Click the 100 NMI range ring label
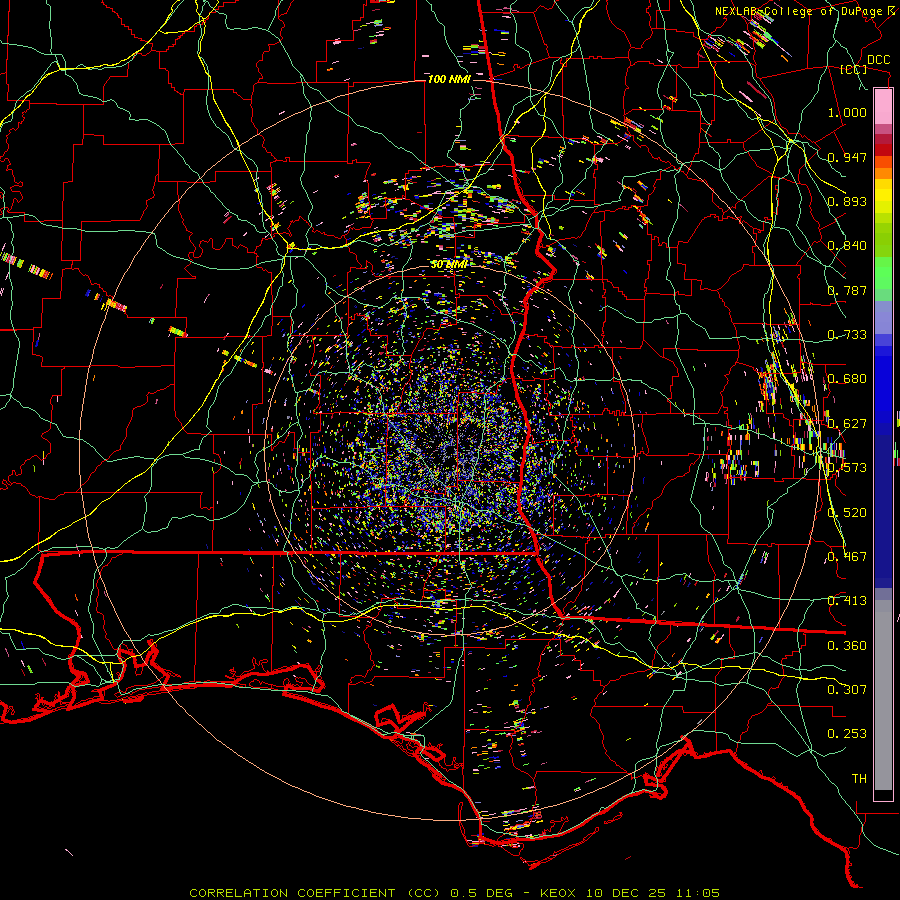The height and width of the screenshot is (900, 900). tap(449, 79)
